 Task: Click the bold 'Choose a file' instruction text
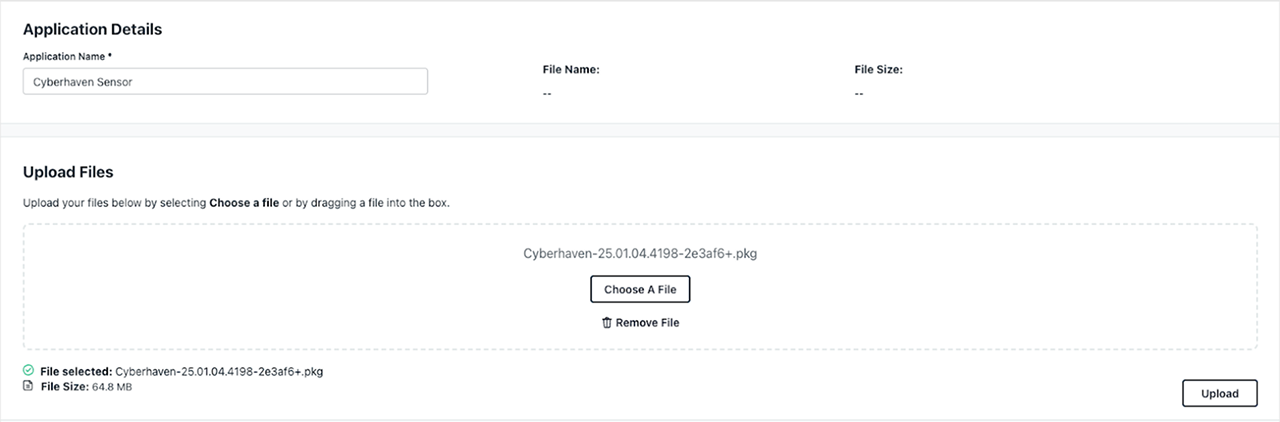coord(244,203)
